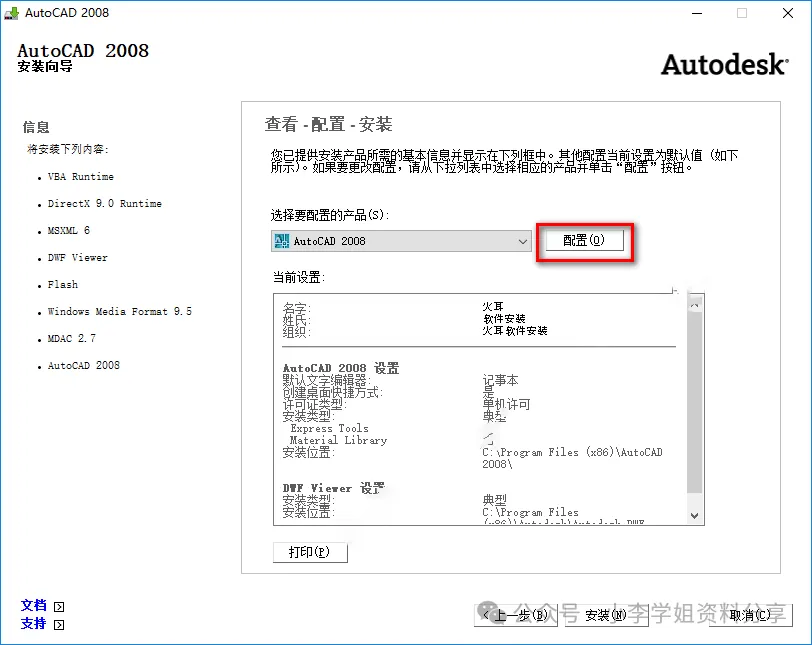Click the 安装(N) install button

[606, 615]
